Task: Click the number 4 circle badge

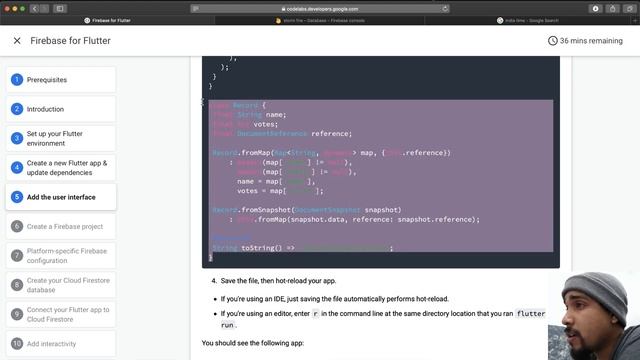Action: (17, 168)
